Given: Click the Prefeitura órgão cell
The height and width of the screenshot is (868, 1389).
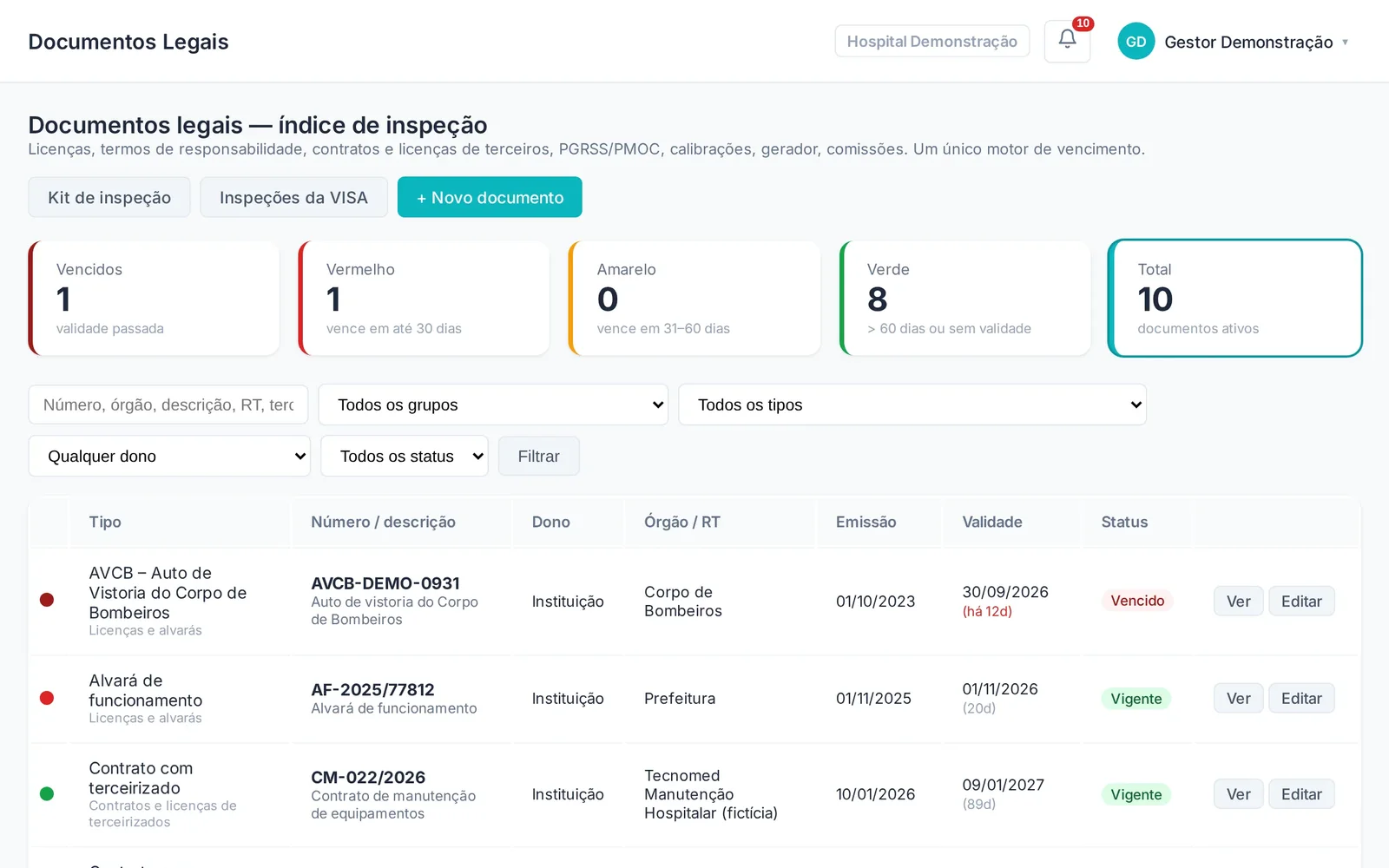Looking at the screenshot, I should tap(680, 698).
